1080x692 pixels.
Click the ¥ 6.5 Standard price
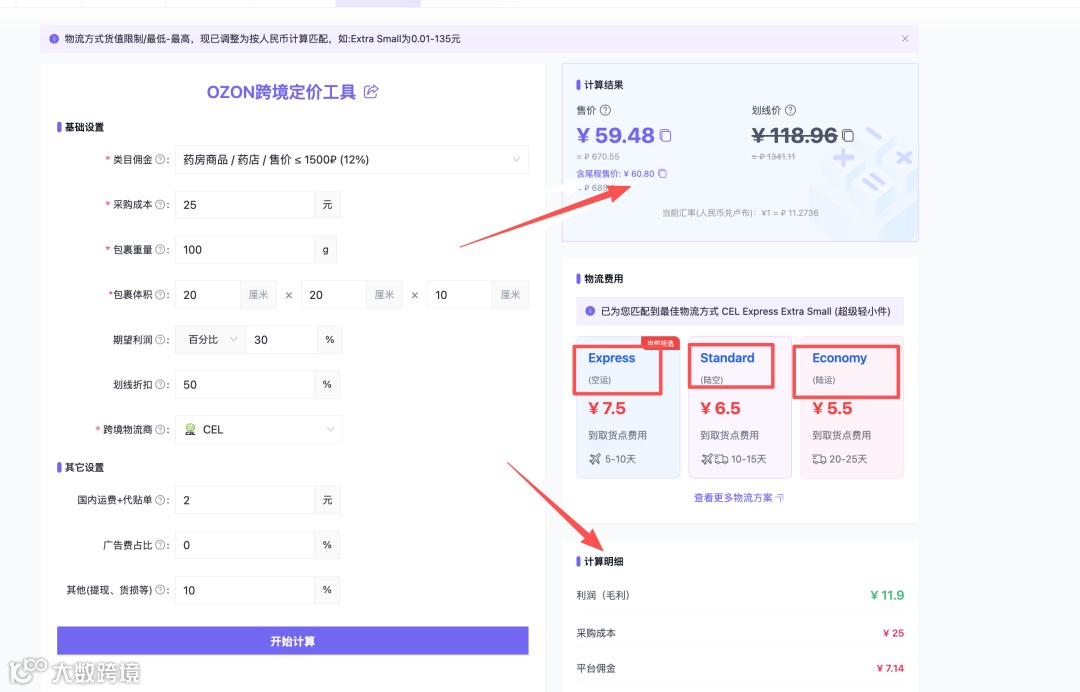(x=720, y=409)
